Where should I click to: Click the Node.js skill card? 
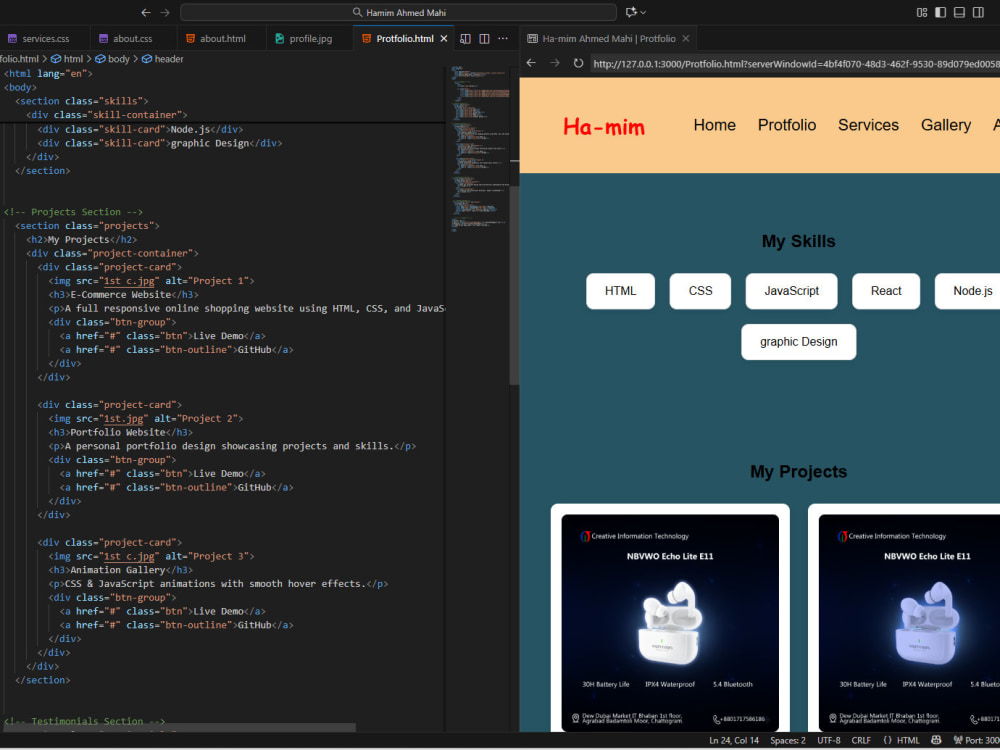pos(968,291)
